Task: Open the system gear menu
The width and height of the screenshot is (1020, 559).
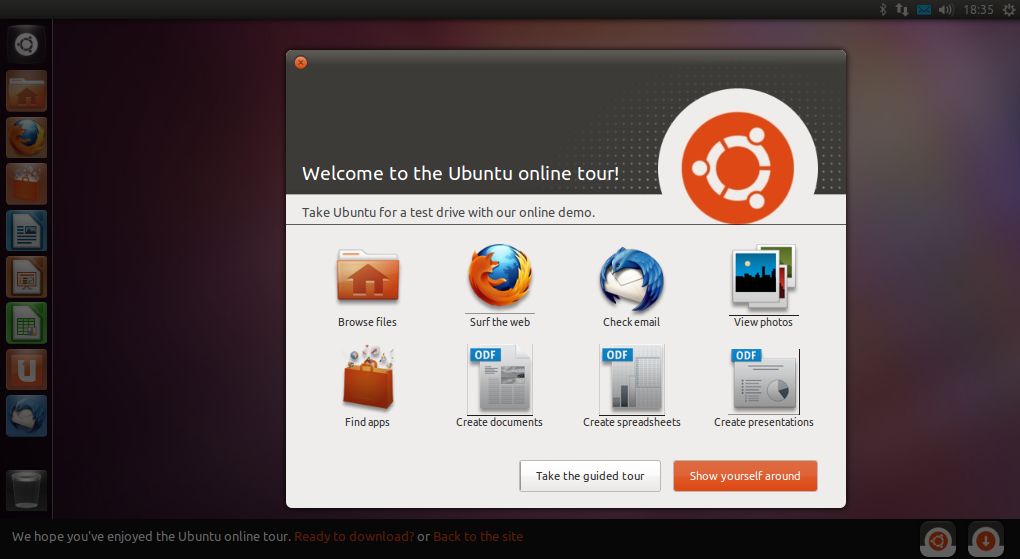Action: (x=1009, y=9)
